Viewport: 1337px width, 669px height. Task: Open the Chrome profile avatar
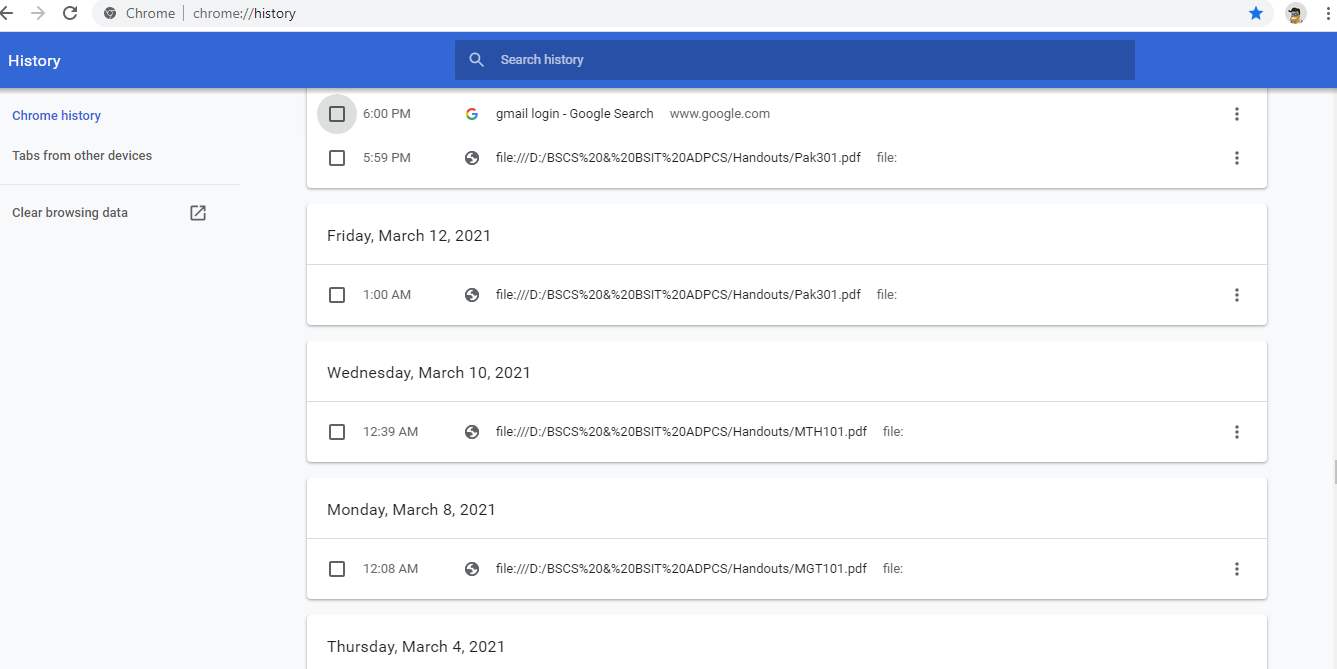[1295, 13]
